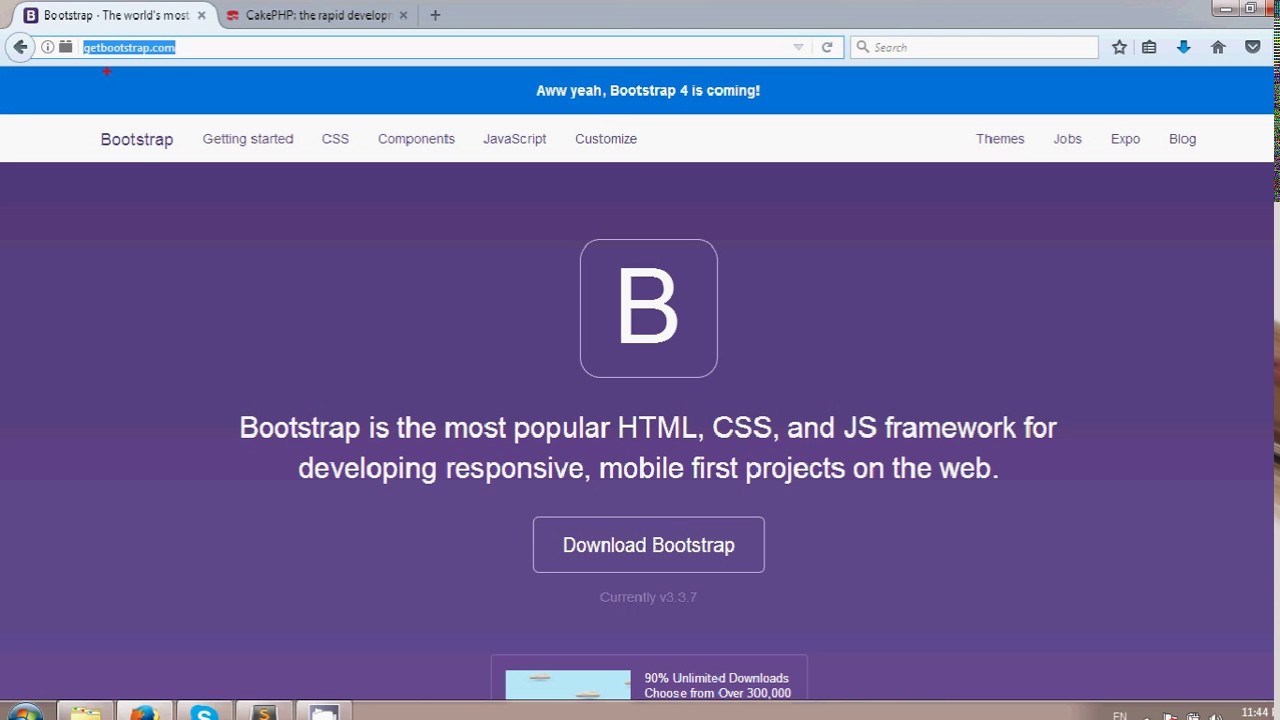
Task: Click the gray icon next to the info icon in the address bar
Action: tap(66, 47)
